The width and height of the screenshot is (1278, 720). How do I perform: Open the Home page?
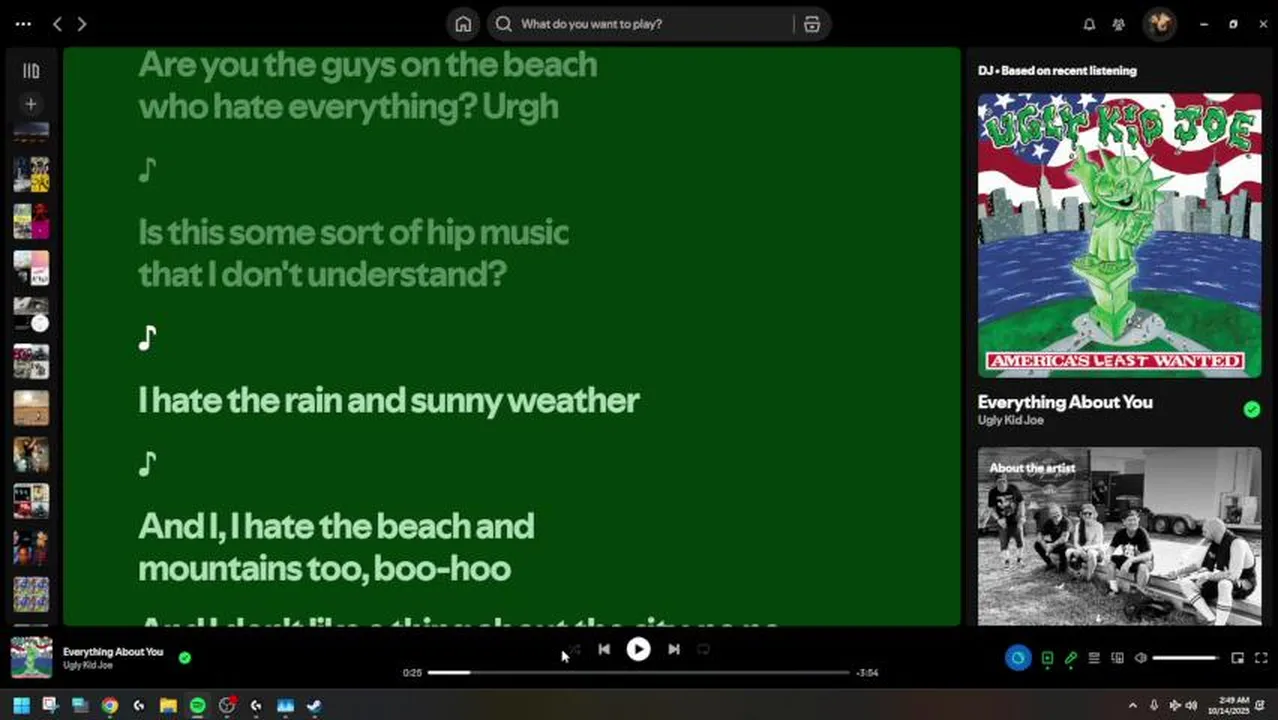pyautogui.click(x=463, y=24)
